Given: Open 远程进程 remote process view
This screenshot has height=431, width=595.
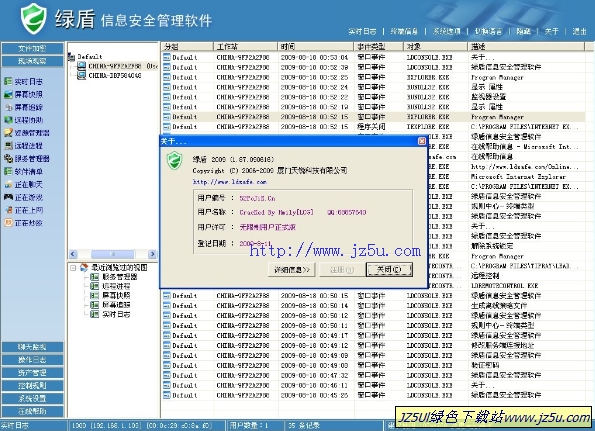Looking at the screenshot, I should (24, 146).
